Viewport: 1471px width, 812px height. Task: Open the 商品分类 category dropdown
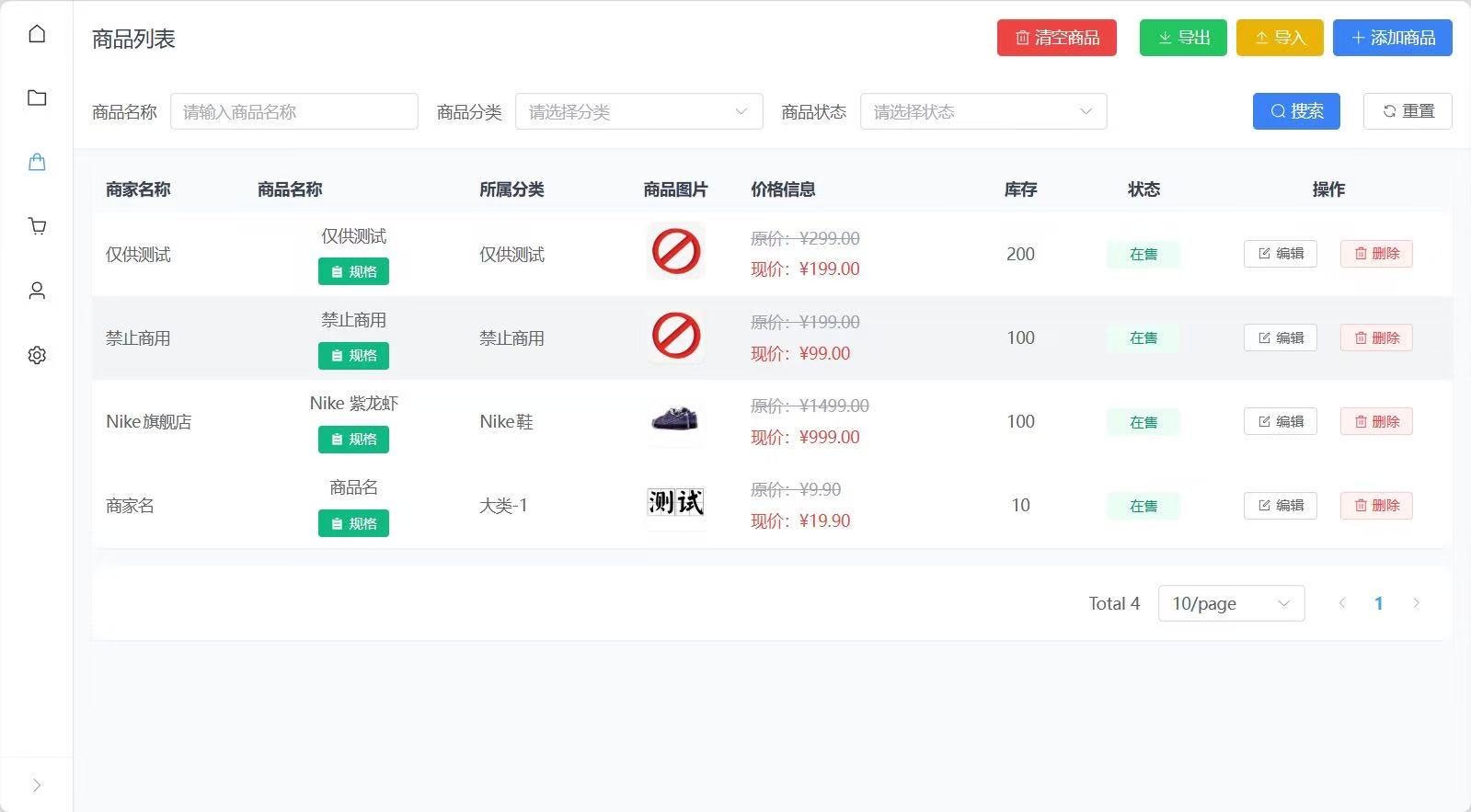[x=639, y=111]
